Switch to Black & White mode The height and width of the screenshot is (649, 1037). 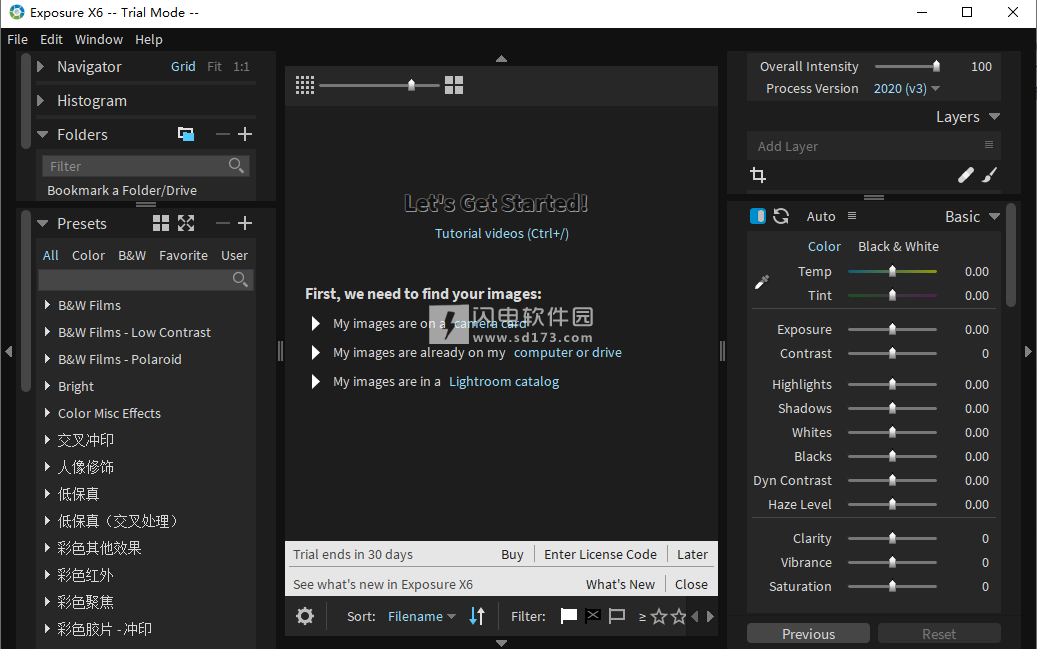pyautogui.click(x=898, y=247)
